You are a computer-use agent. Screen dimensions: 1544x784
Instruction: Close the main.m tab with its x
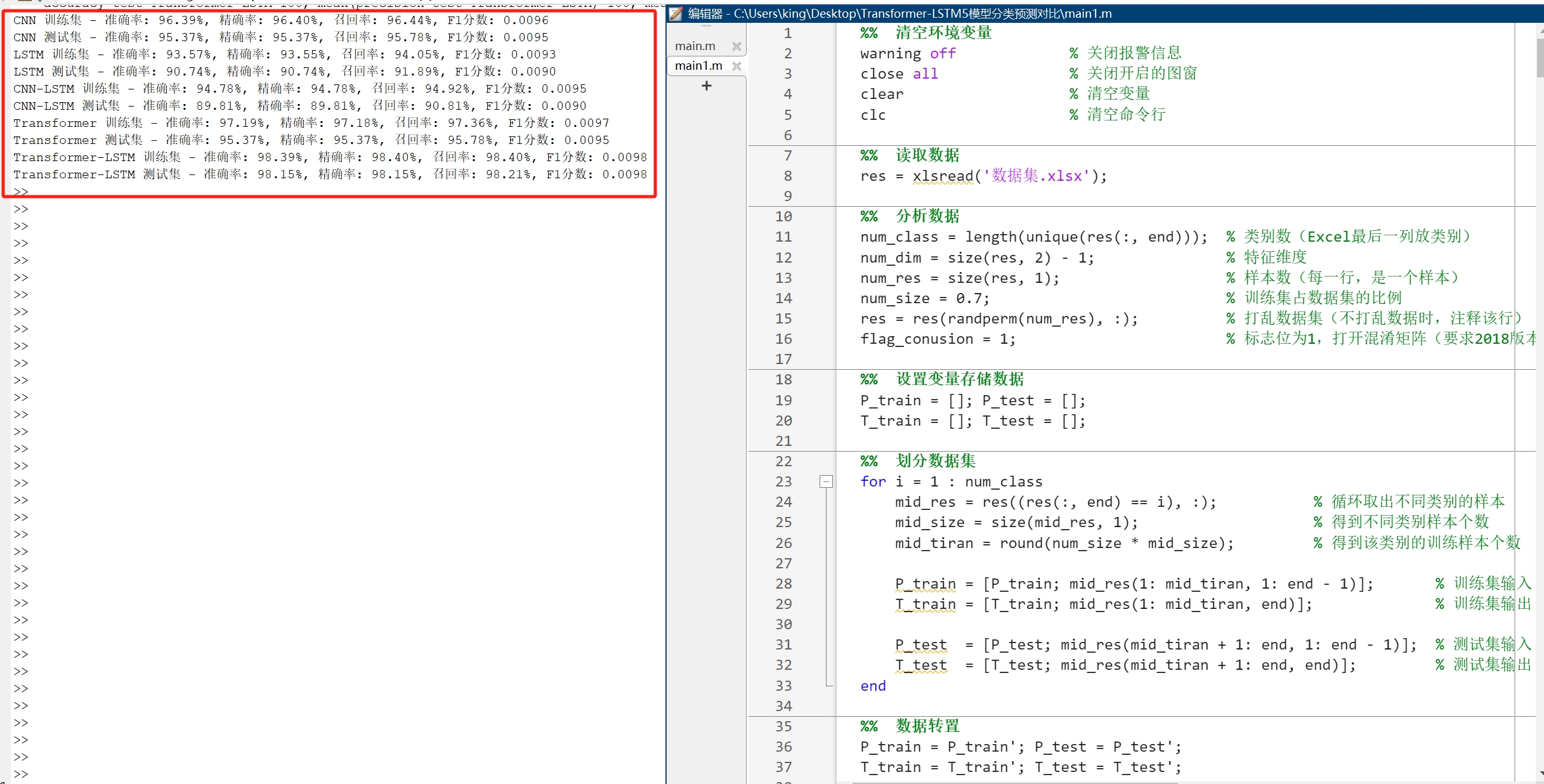[737, 45]
